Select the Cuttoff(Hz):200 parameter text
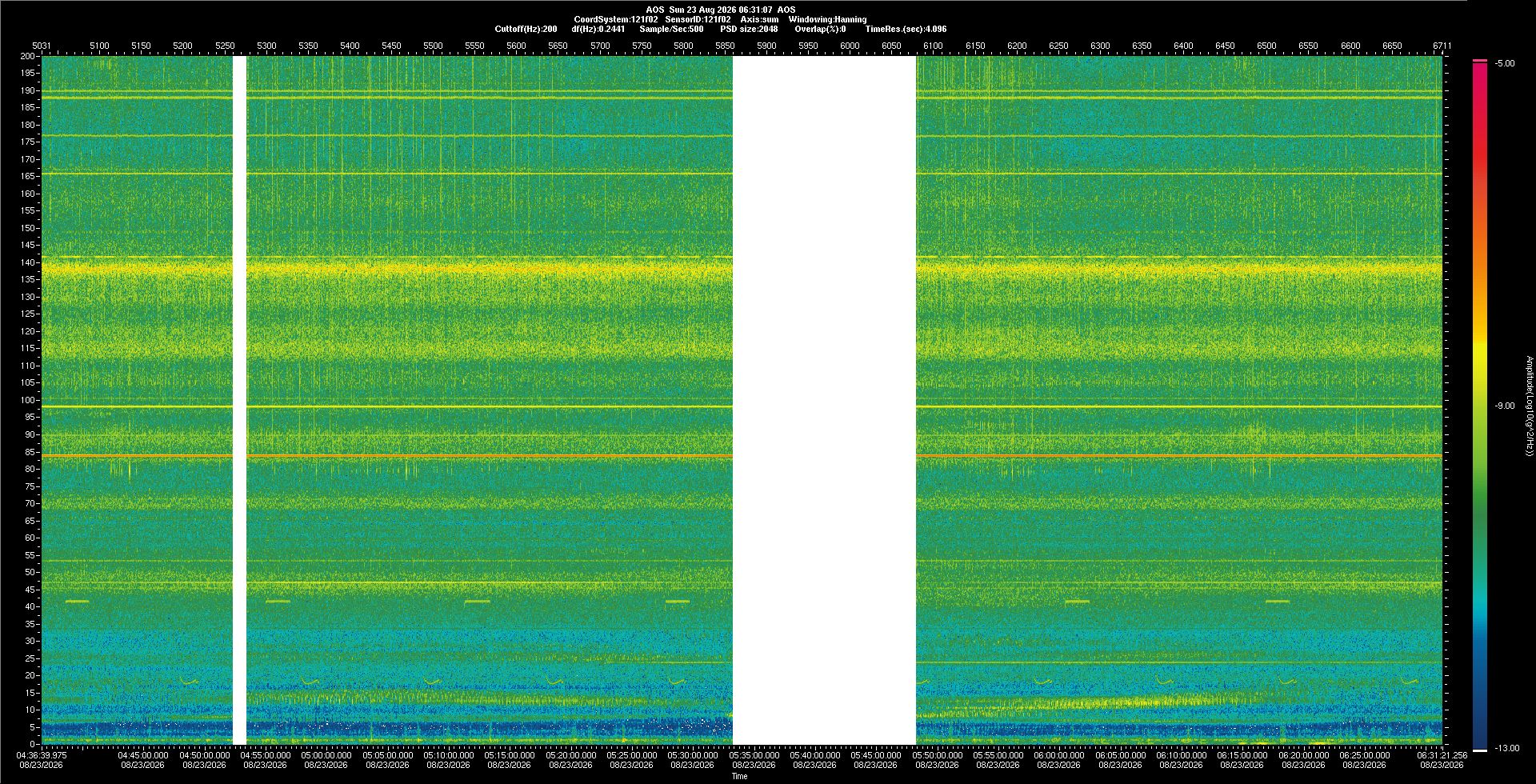The height and width of the screenshot is (784, 1536). pyautogui.click(x=526, y=29)
